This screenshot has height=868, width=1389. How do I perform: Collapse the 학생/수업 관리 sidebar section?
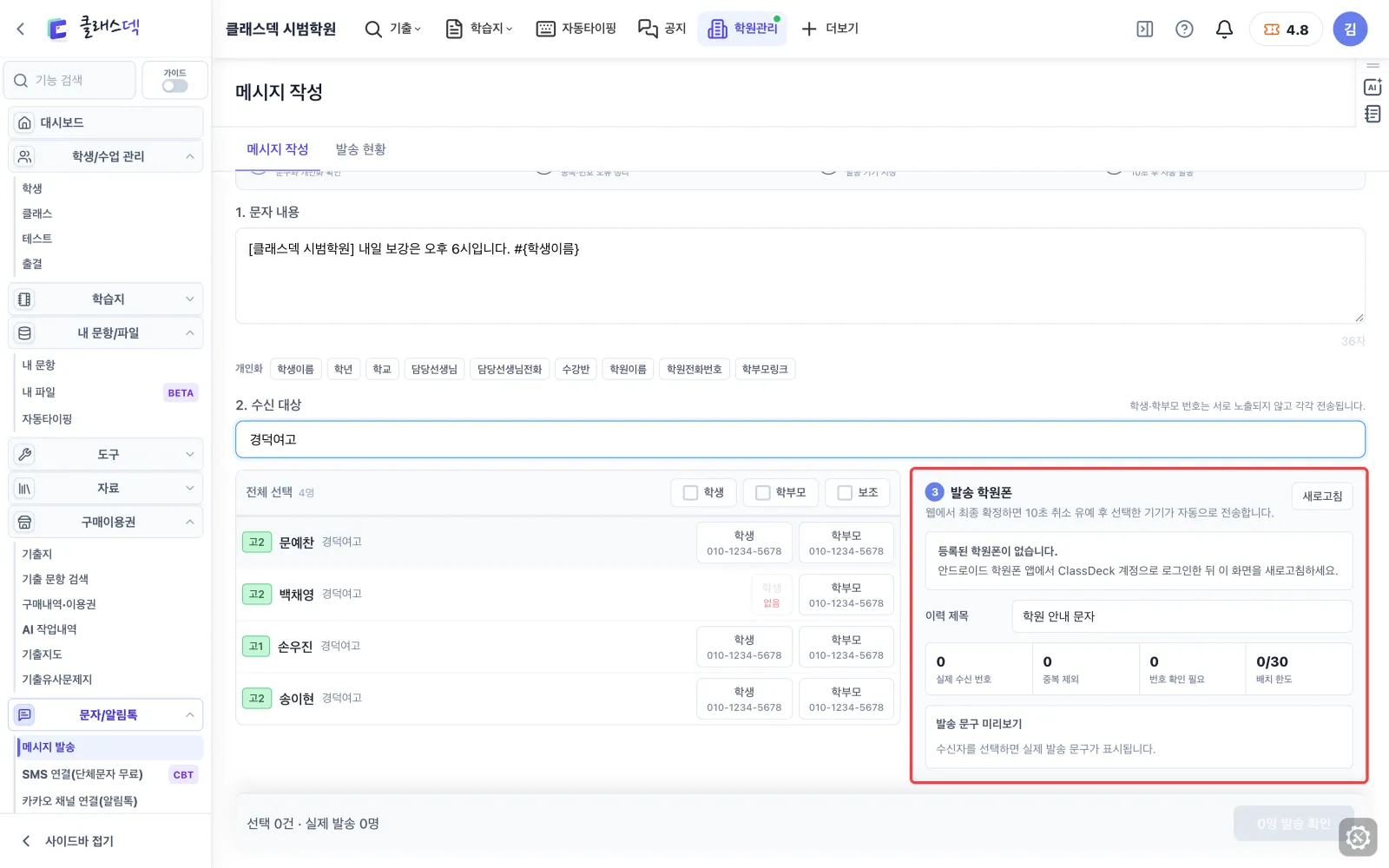coord(190,156)
